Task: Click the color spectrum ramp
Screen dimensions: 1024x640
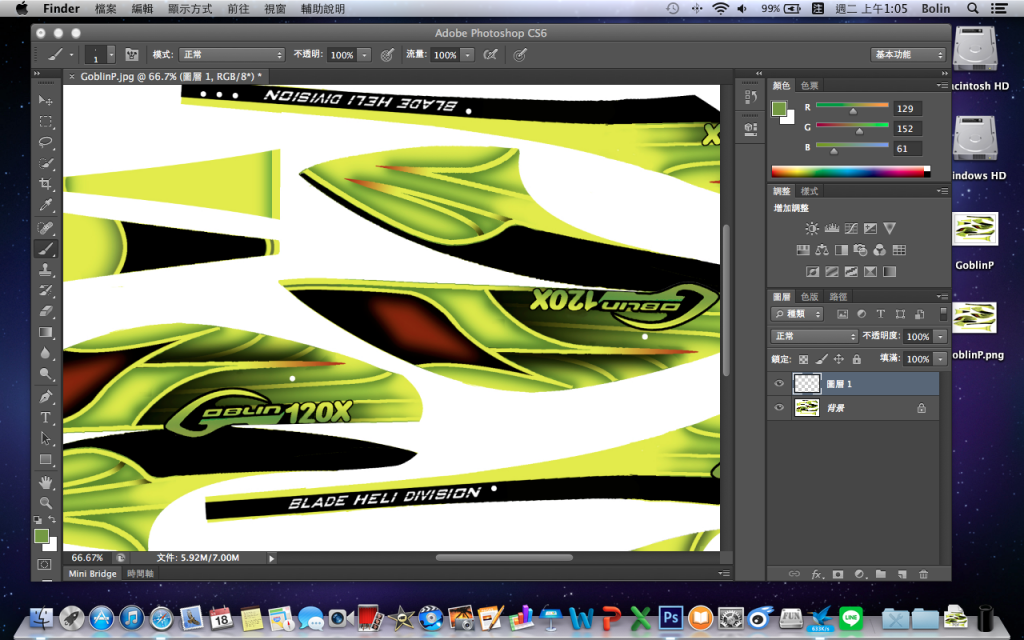Action: click(850, 172)
